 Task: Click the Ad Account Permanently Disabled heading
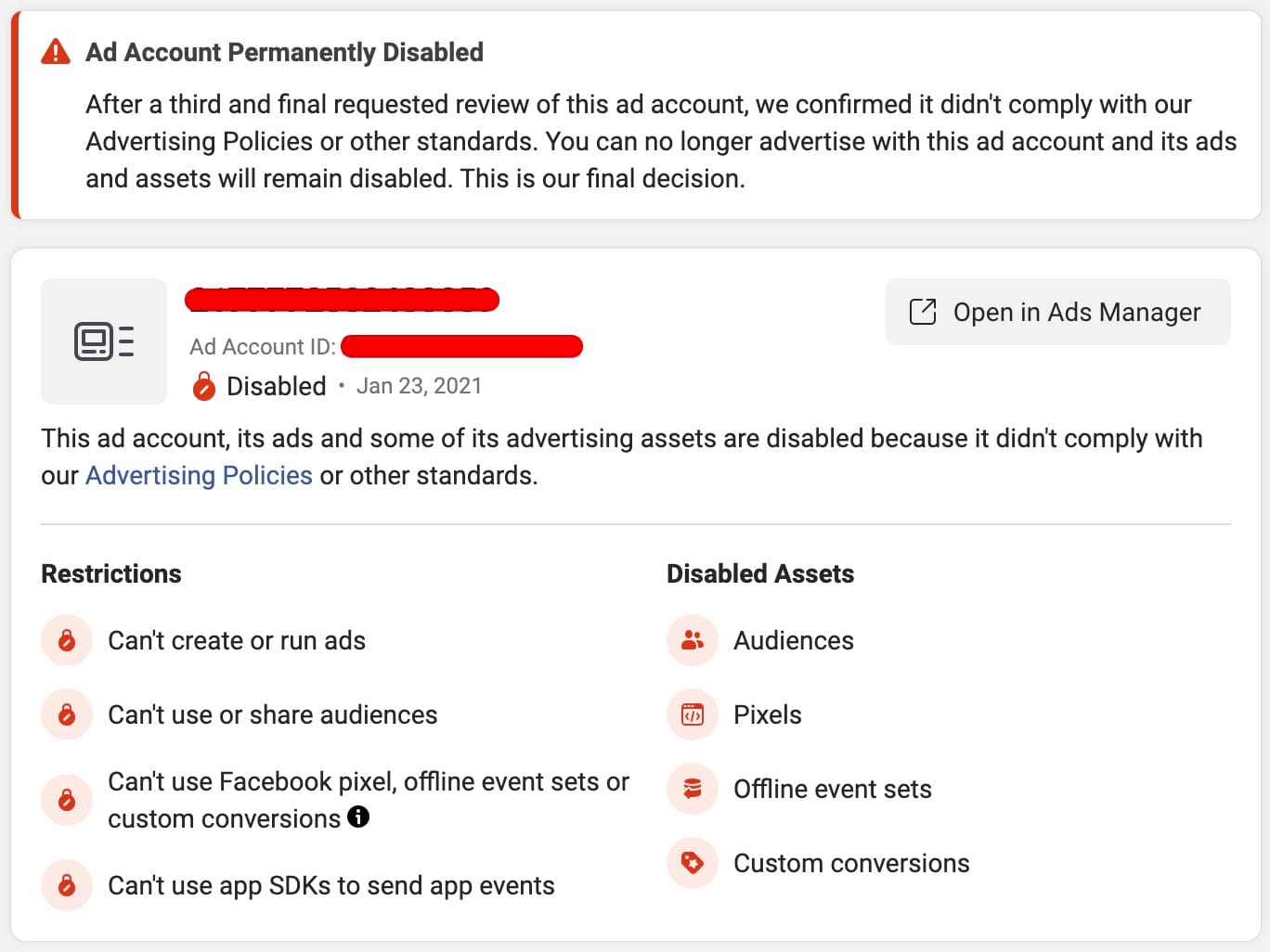[x=284, y=52]
